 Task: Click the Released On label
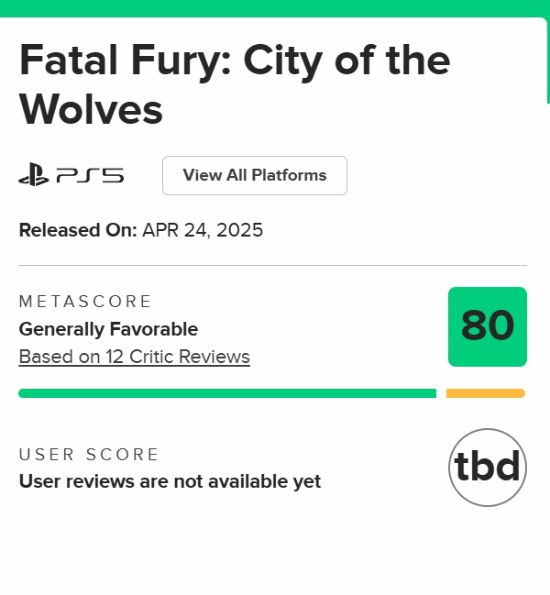[x=78, y=230]
